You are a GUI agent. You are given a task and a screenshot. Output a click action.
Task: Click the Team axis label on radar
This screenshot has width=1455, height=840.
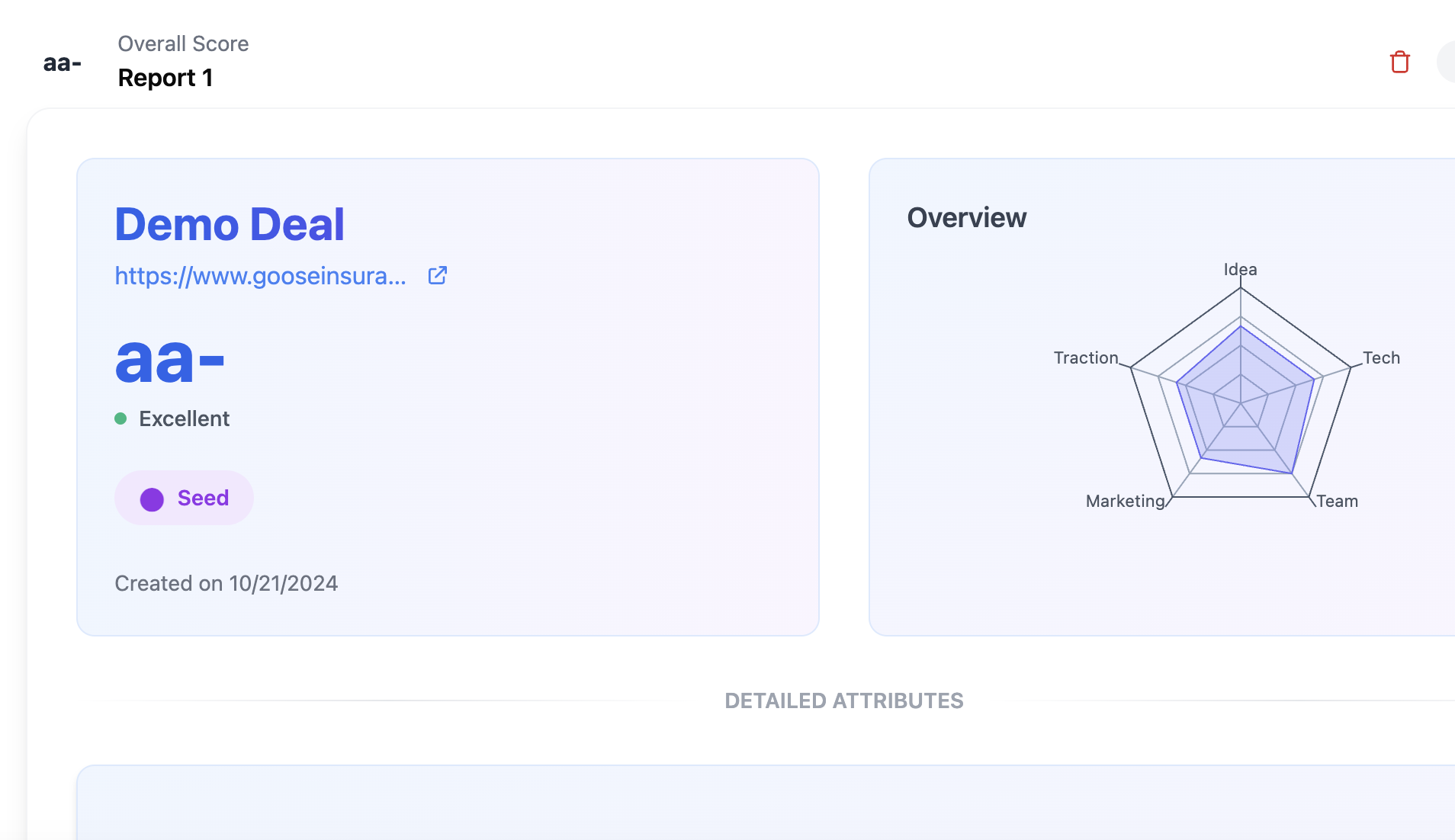point(1337,501)
